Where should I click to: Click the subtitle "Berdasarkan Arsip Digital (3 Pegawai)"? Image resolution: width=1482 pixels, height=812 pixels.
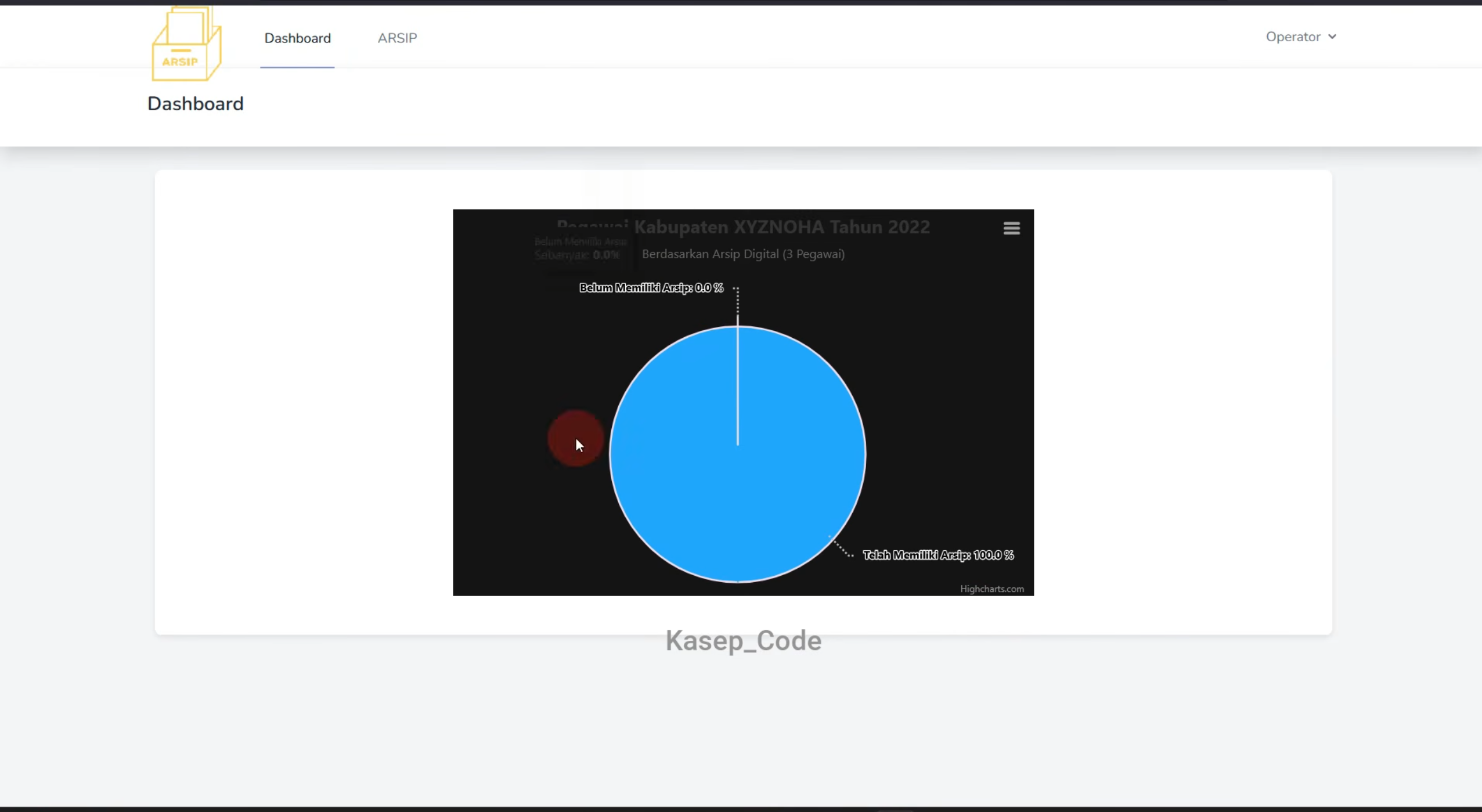click(x=743, y=254)
